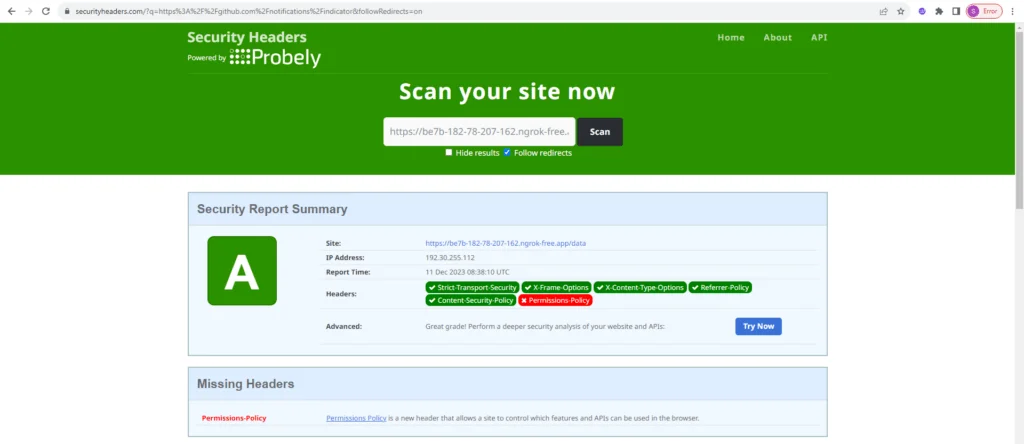Screen dimensions: 1024x444
Task: Open the About nav item
Action: (x=778, y=37)
